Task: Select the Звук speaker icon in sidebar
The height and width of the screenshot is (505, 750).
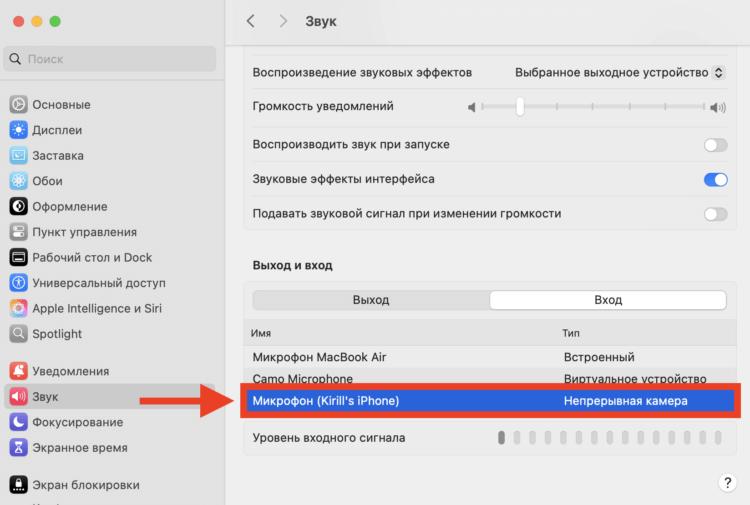Action: coord(18,396)
